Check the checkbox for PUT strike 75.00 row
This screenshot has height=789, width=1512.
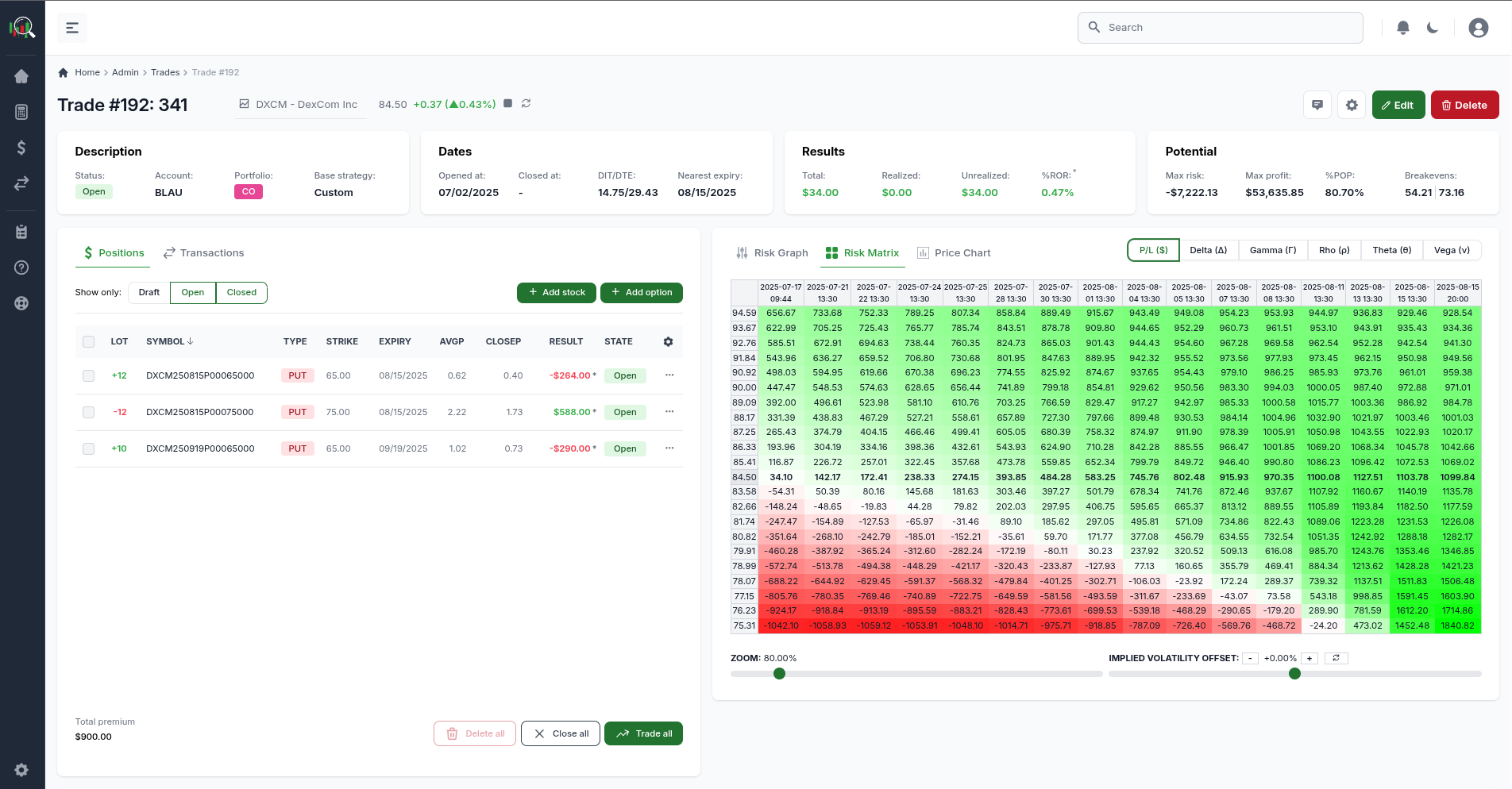click(88, 412)
